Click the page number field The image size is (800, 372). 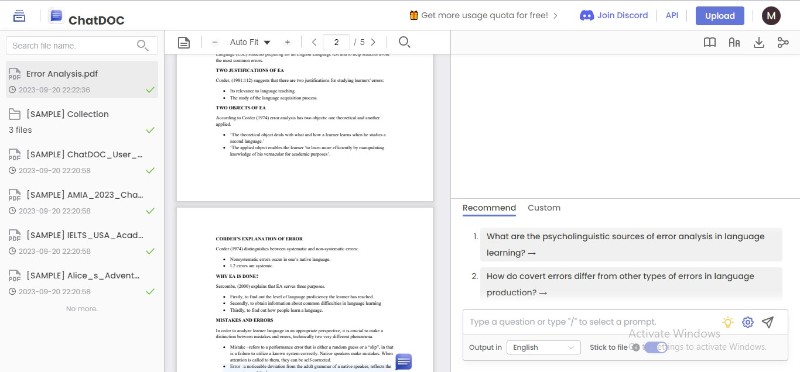pyautogui.click(x=336, y=42)
